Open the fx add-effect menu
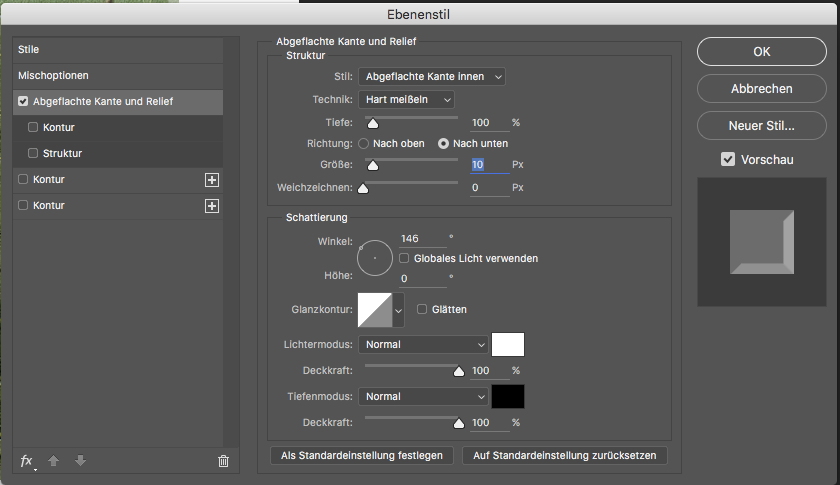This screenshot has height=485, width=840. [x=27, y=461]
